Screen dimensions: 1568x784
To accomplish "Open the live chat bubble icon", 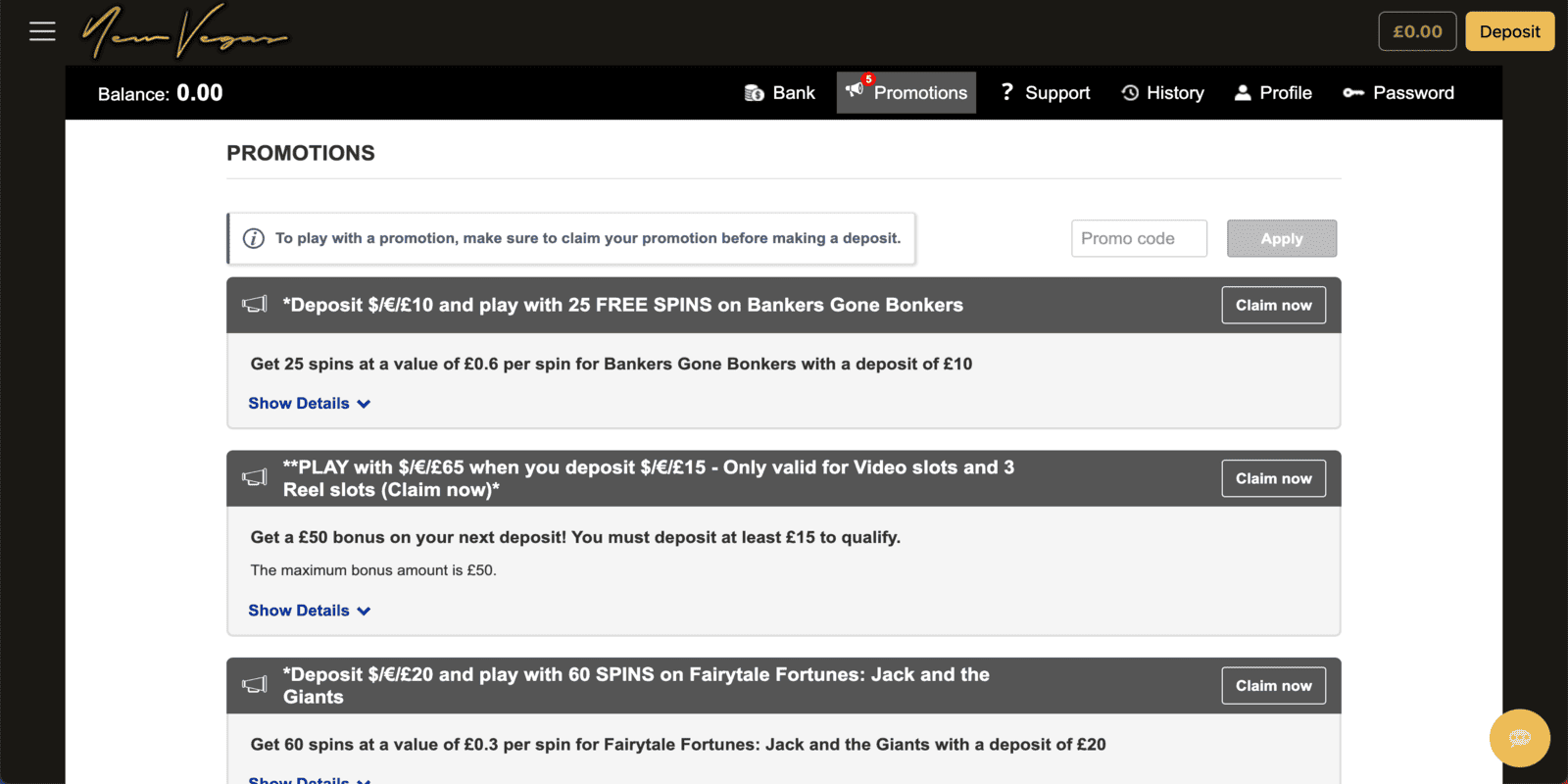I will click(x=1519, y=738).
